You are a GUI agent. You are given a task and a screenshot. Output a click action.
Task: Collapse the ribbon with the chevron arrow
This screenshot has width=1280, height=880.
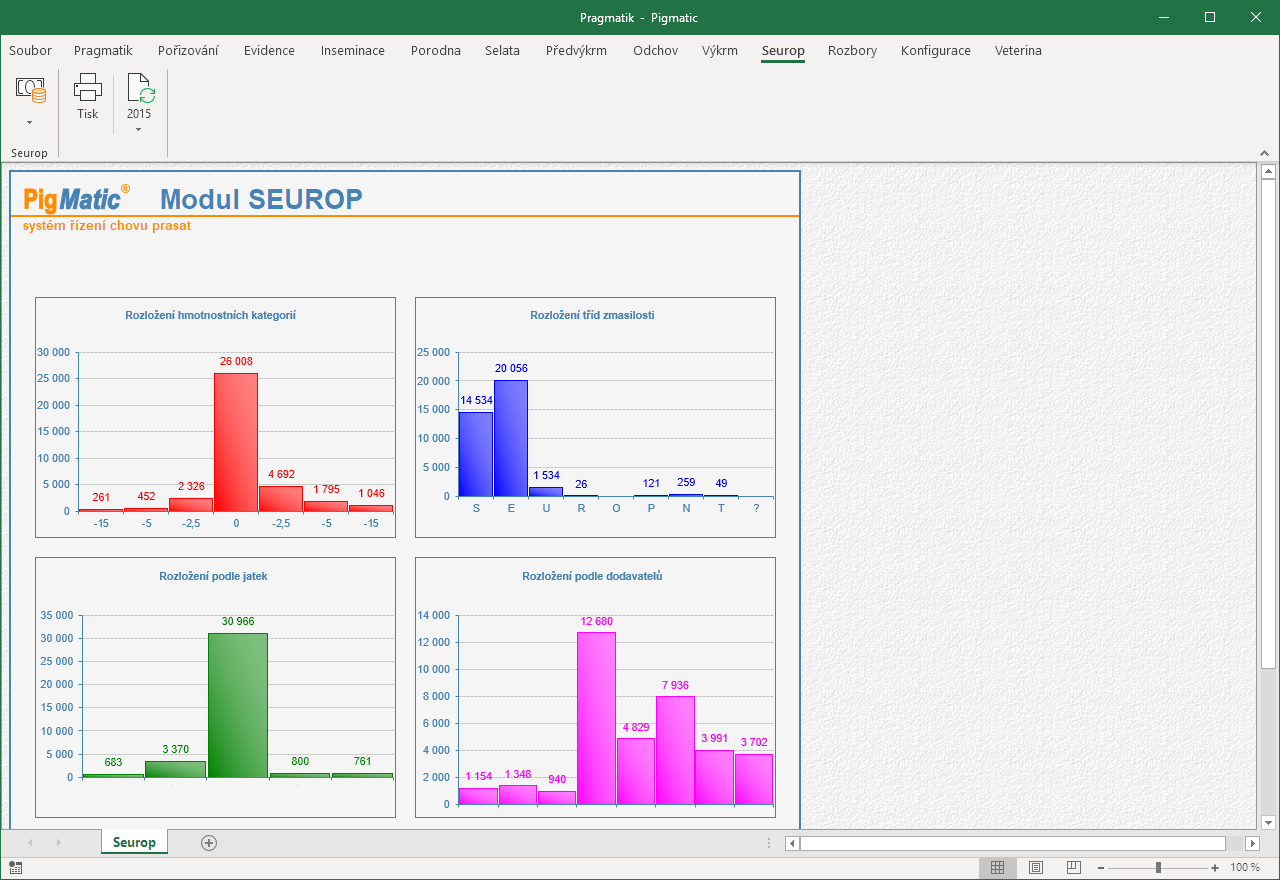(x=1266, y=153)
